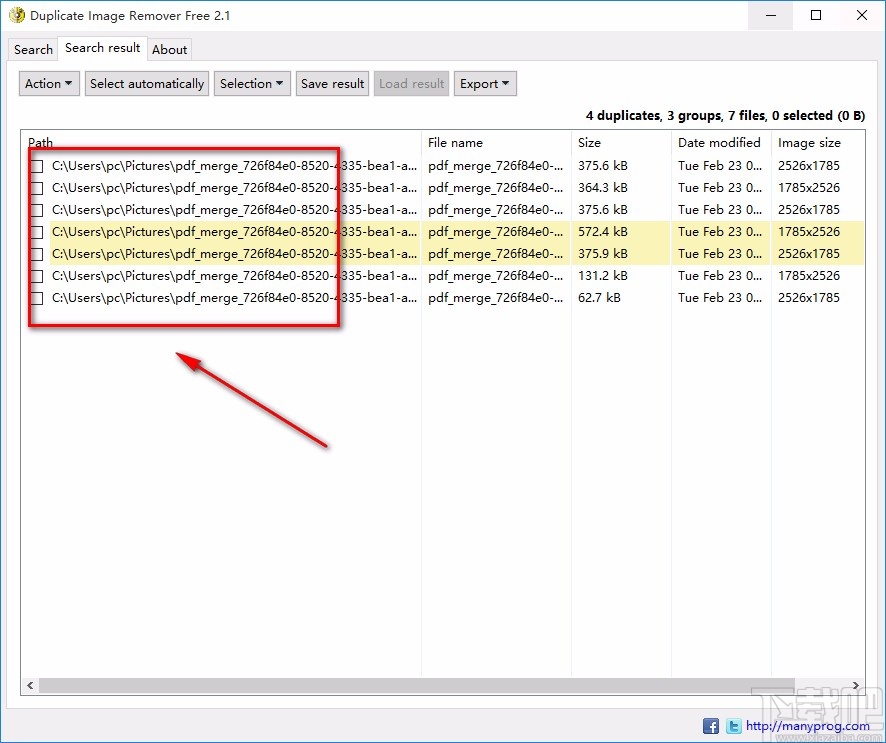Check the first duplicate file's checkbox
886x743 pixels.
click(x=36, y=166)
